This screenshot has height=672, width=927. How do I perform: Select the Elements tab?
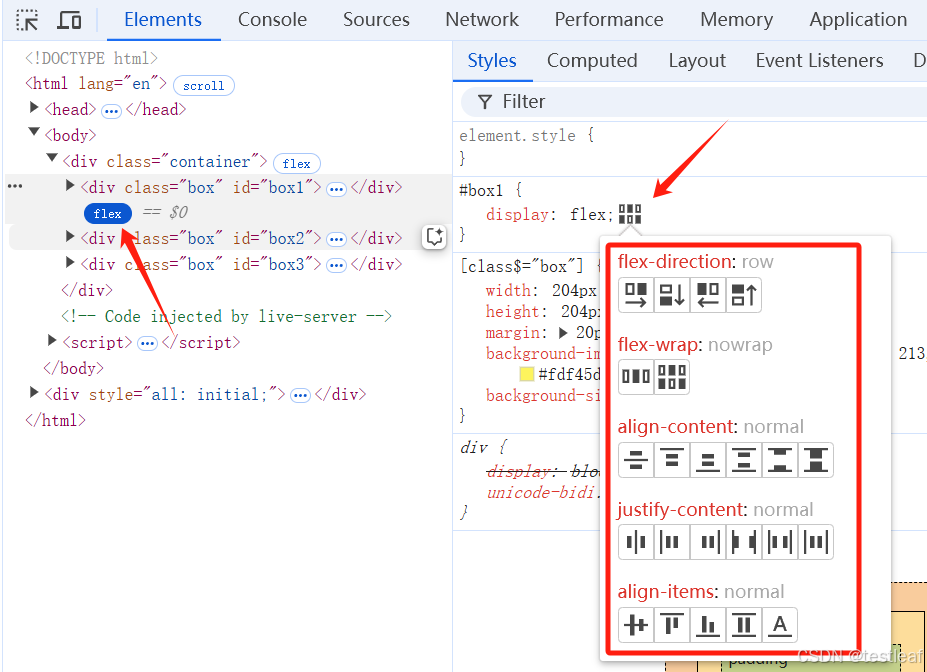click(x=163, y=20)
